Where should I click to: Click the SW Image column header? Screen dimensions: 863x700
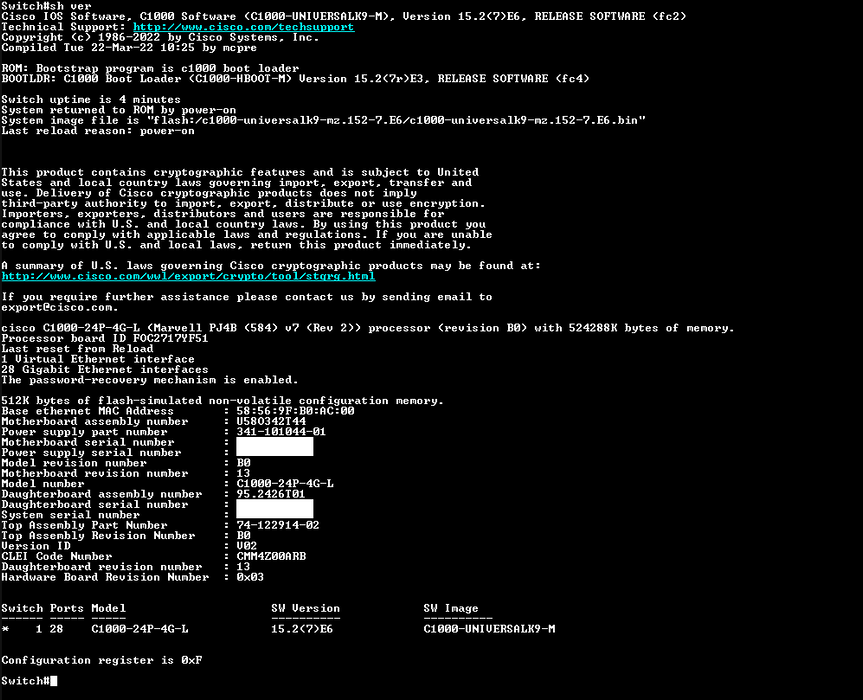point(451,609)
